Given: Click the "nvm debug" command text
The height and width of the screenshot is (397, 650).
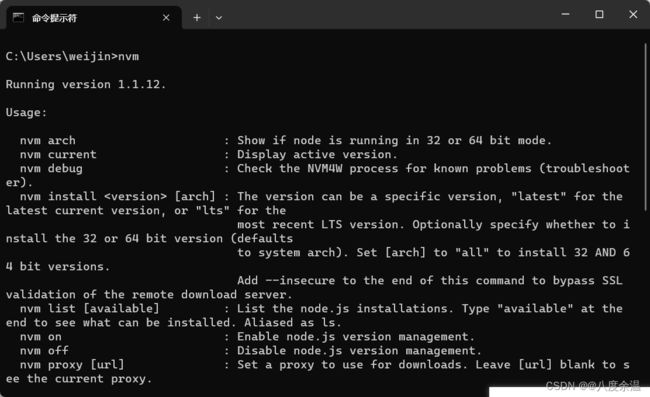Looking at the screenshot, I should pyautogui.click(x=51, y=169).
